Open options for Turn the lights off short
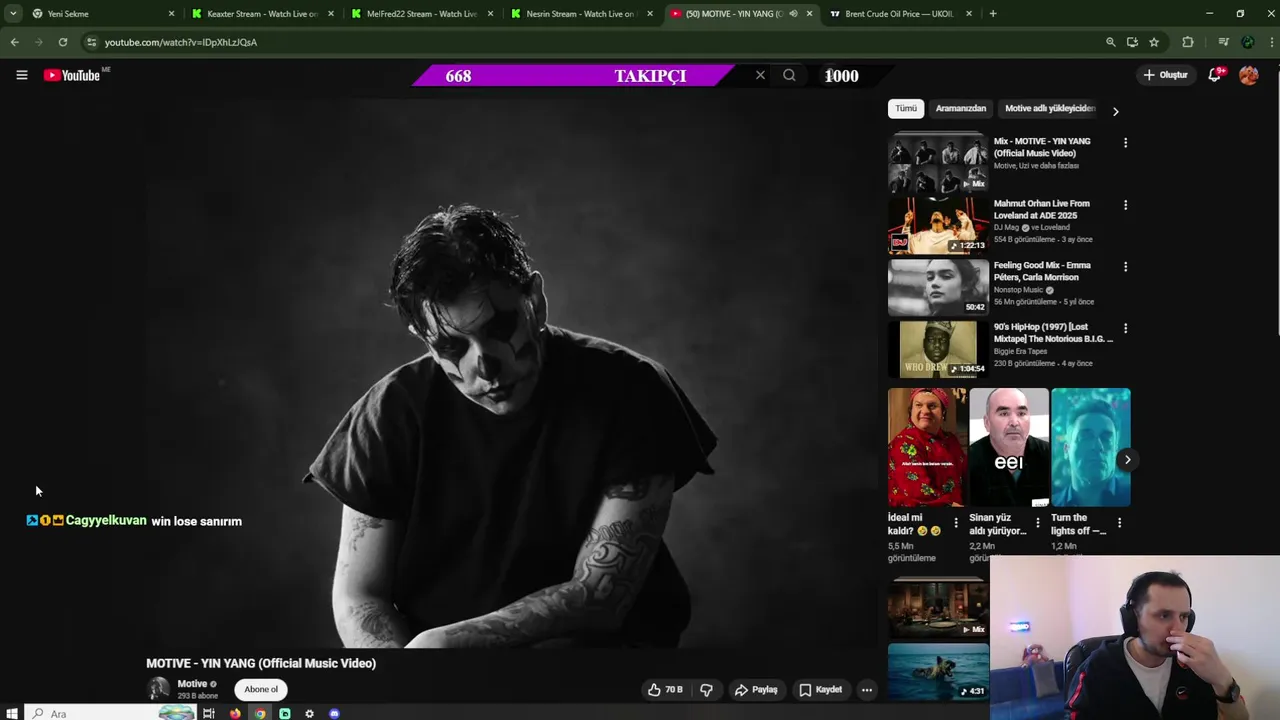 (x=1119, y=523)
